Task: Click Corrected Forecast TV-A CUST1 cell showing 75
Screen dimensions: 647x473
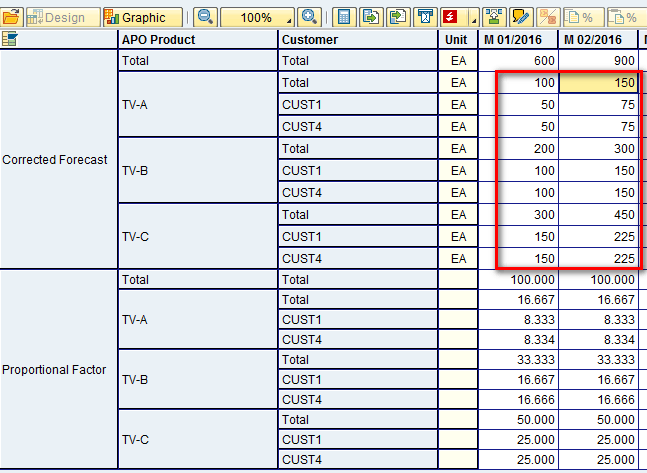Action: [598, 104]
